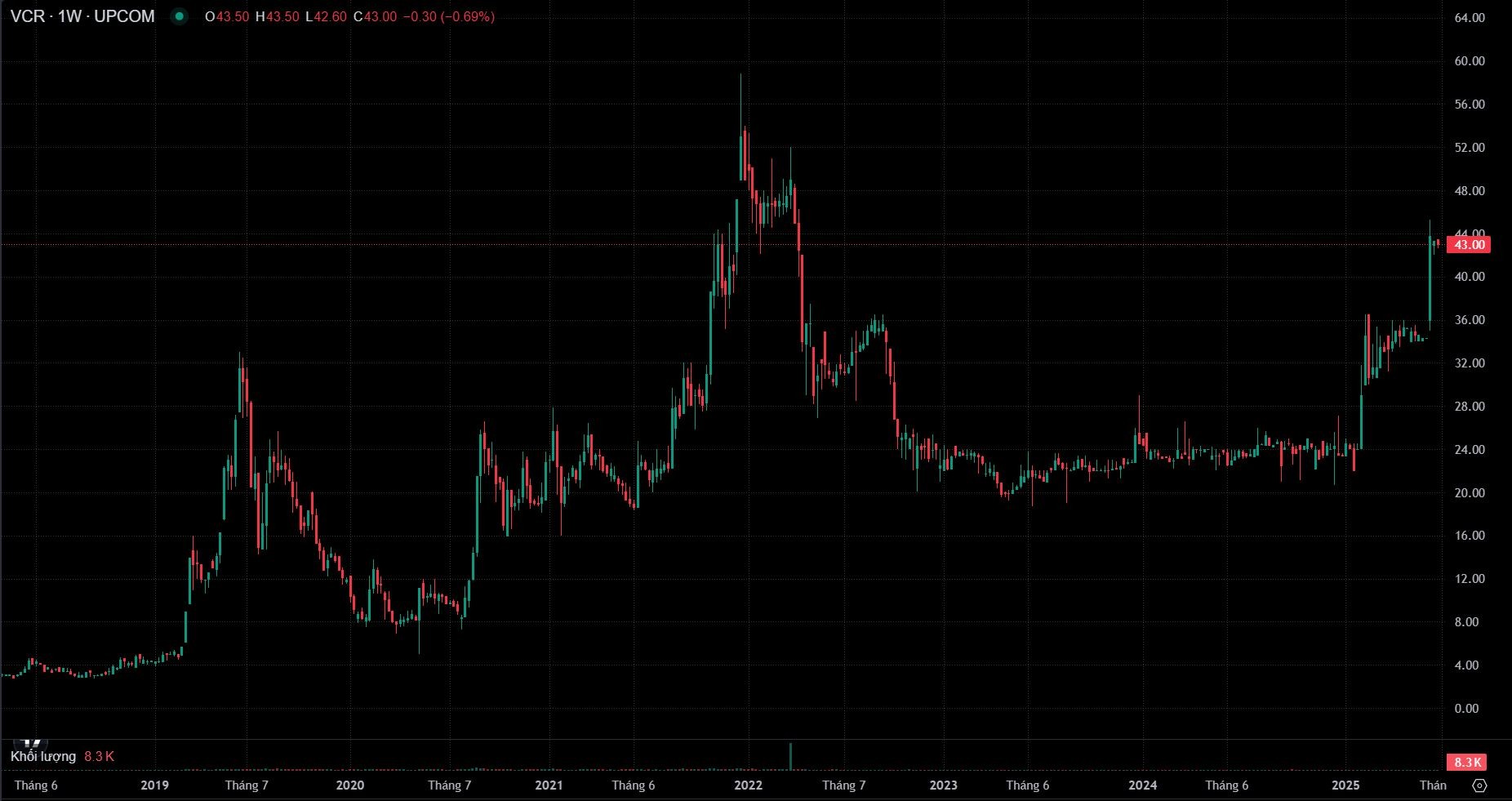This screenshot has width=1512, height=801.
Task: Click the opening price value O43.50
Action: point(227,16)
